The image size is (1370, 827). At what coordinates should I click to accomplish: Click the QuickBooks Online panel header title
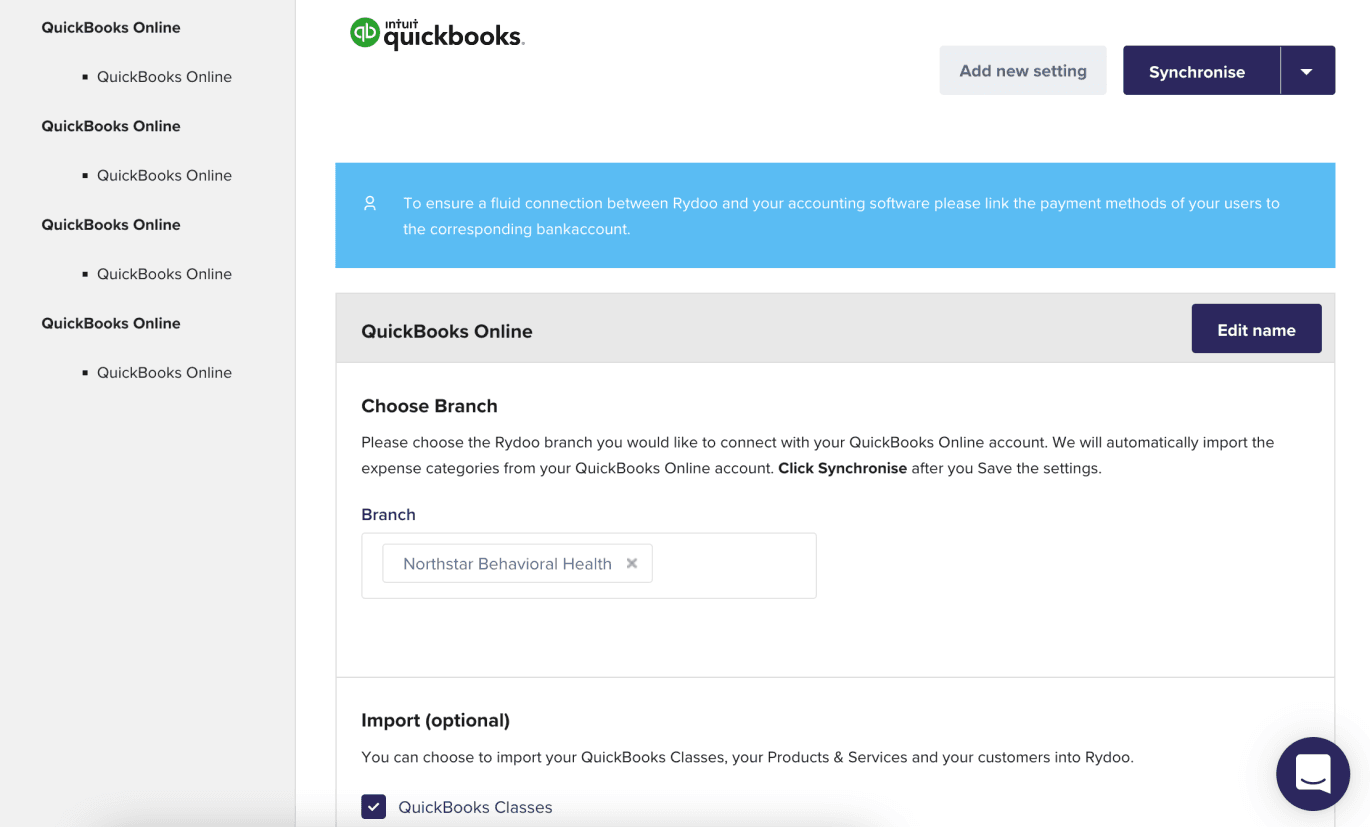[x=447, y=331]
